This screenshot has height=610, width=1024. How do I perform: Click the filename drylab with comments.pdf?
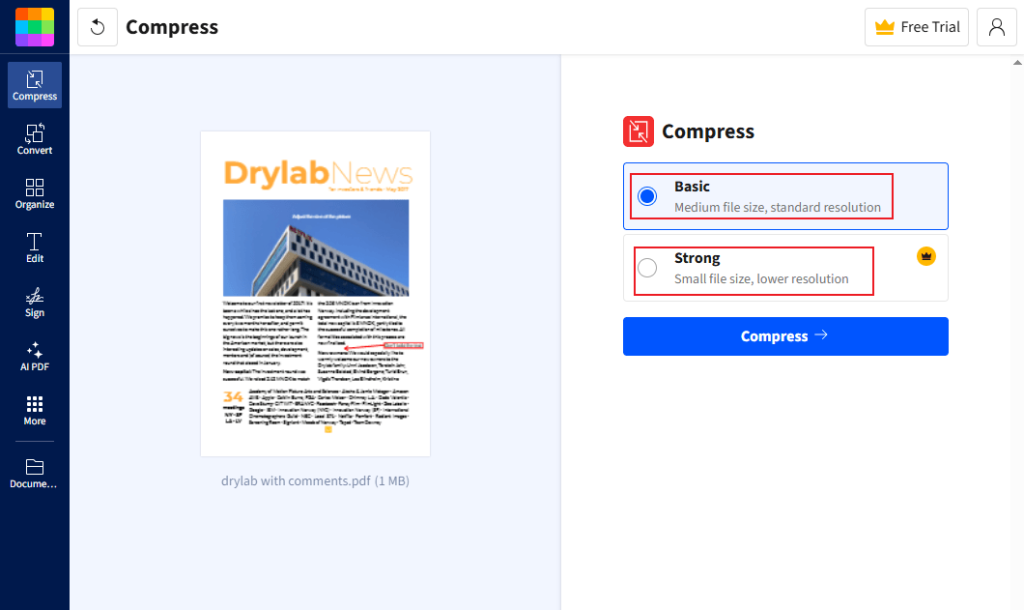tap(315, 480)
